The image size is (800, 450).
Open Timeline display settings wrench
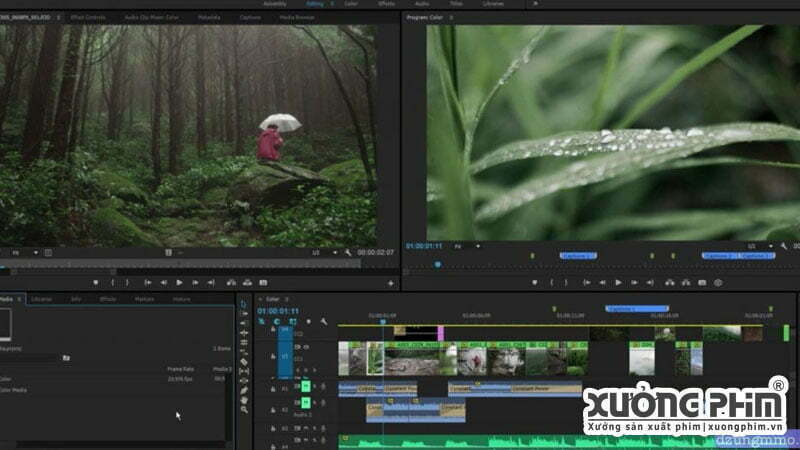pyautogui.click(x=323, y=321)
